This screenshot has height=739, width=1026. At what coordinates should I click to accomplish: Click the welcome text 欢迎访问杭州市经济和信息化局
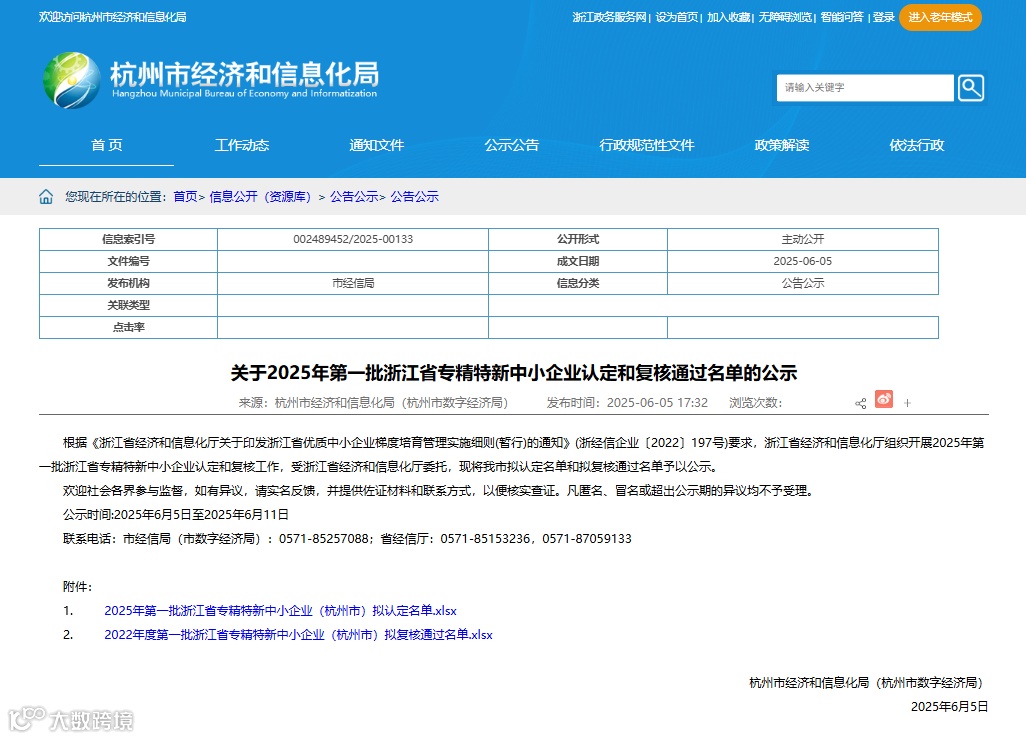tap(113, 17)
